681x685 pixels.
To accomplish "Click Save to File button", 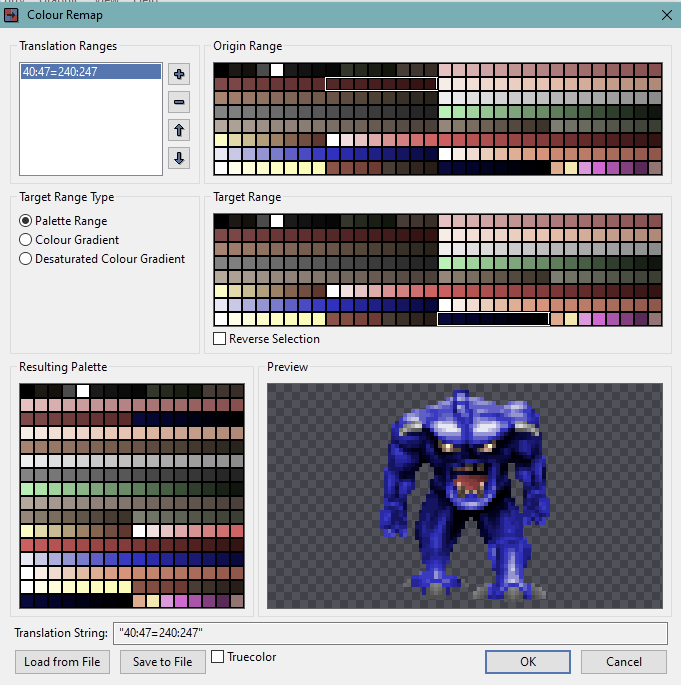I will (x=162, y=662).
